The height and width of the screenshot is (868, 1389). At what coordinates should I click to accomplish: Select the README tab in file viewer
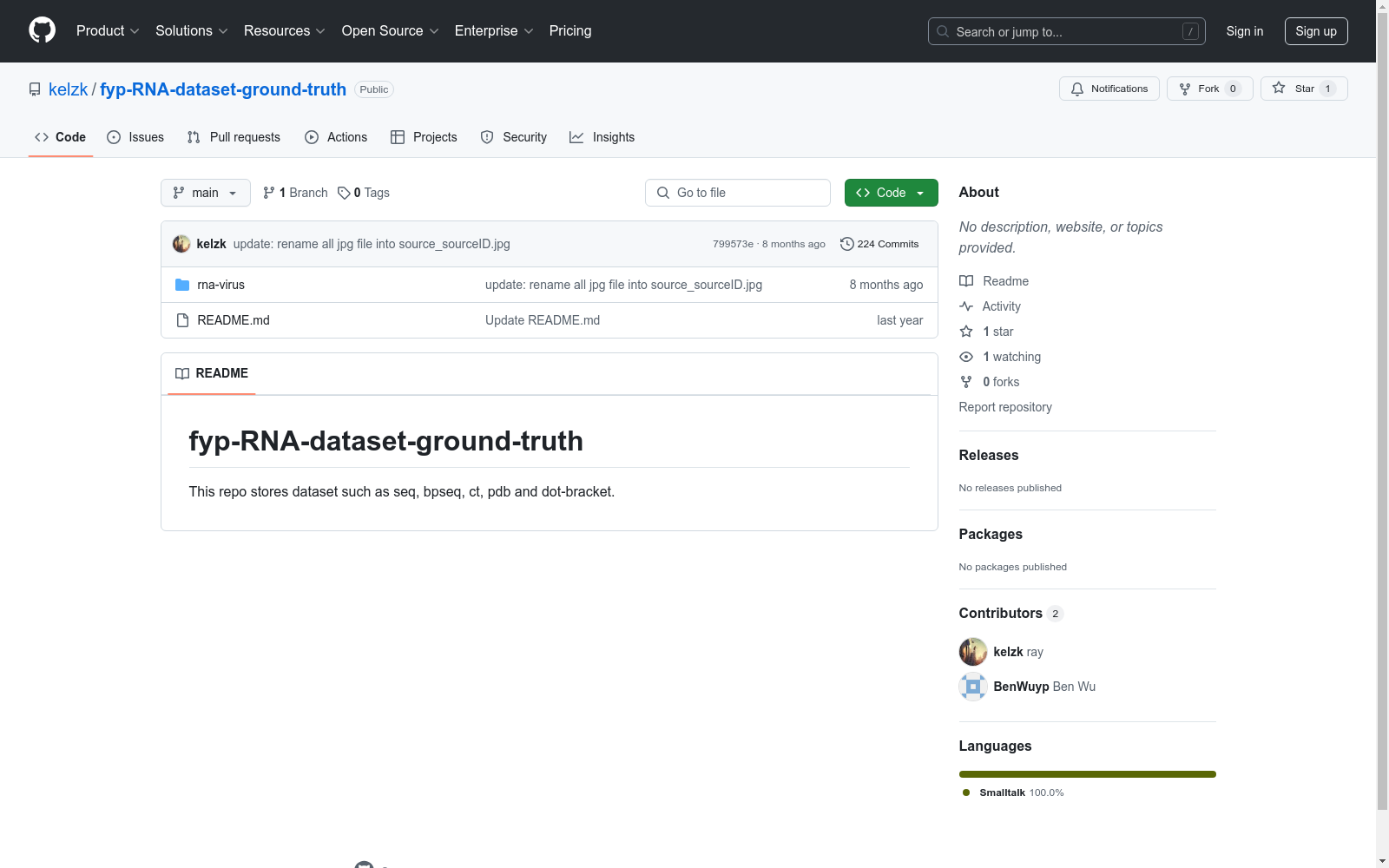(x=212, y=373)
